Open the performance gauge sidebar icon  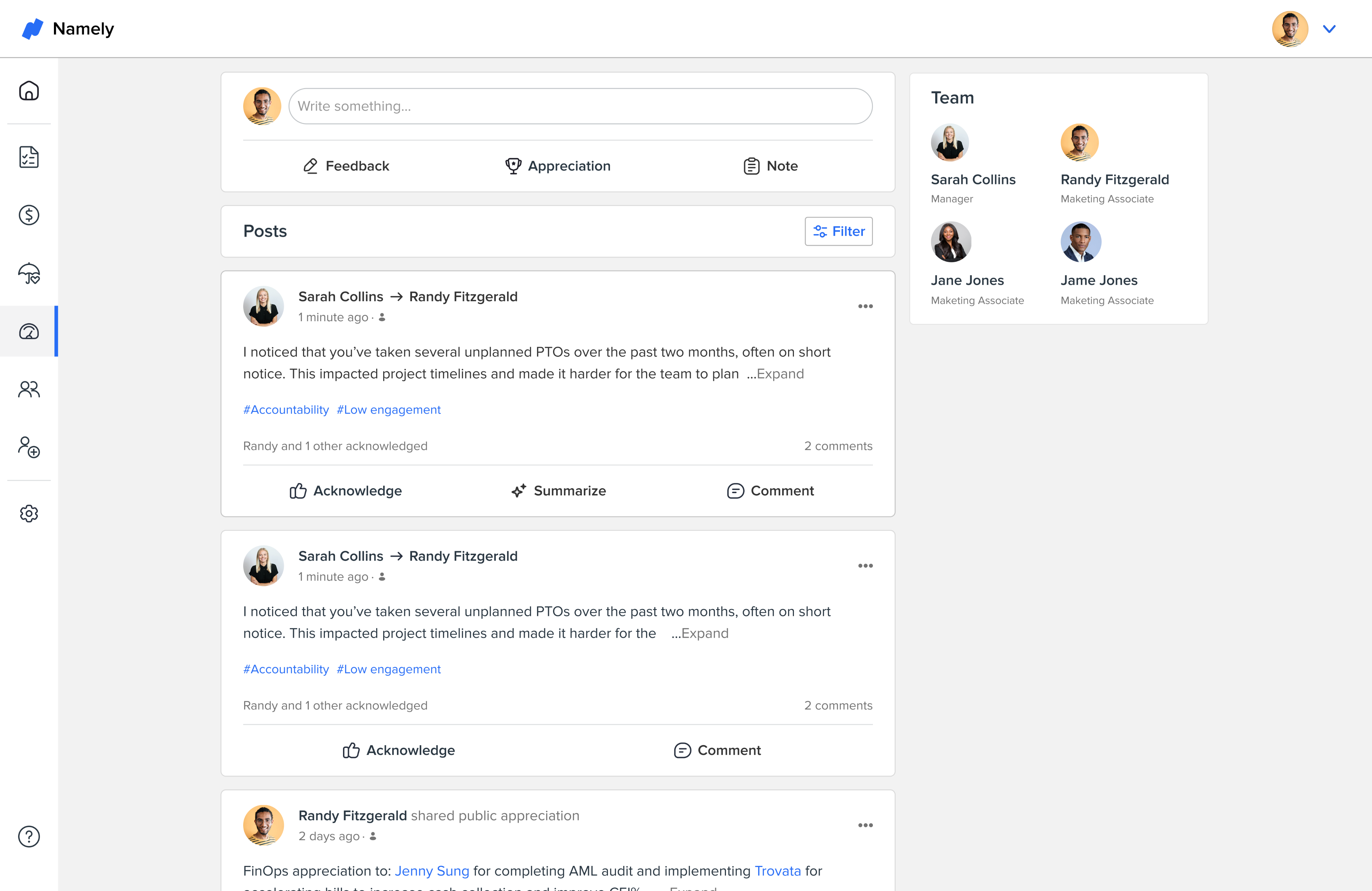[29, 331]
